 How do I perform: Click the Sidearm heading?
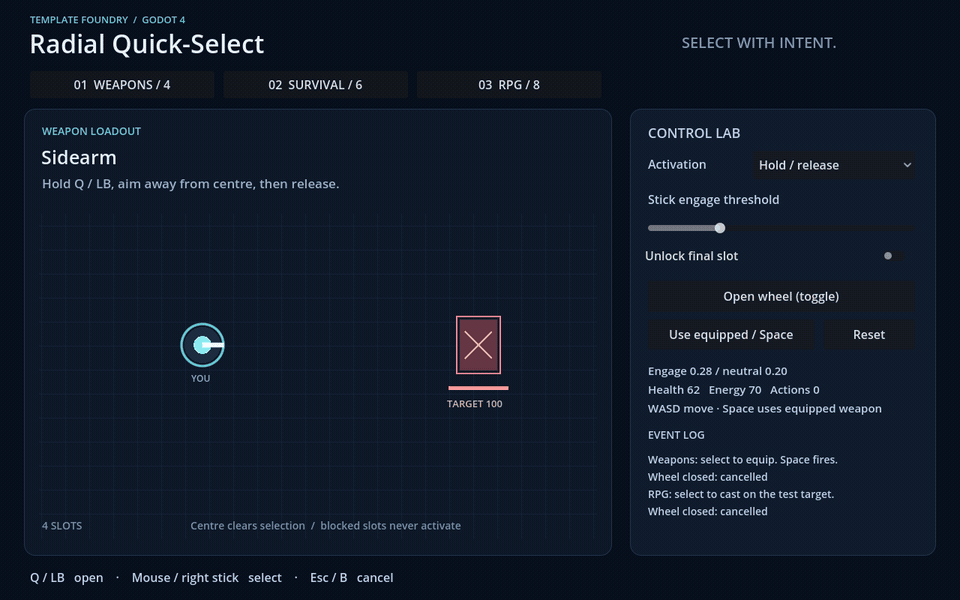click(x=79, y=157)
